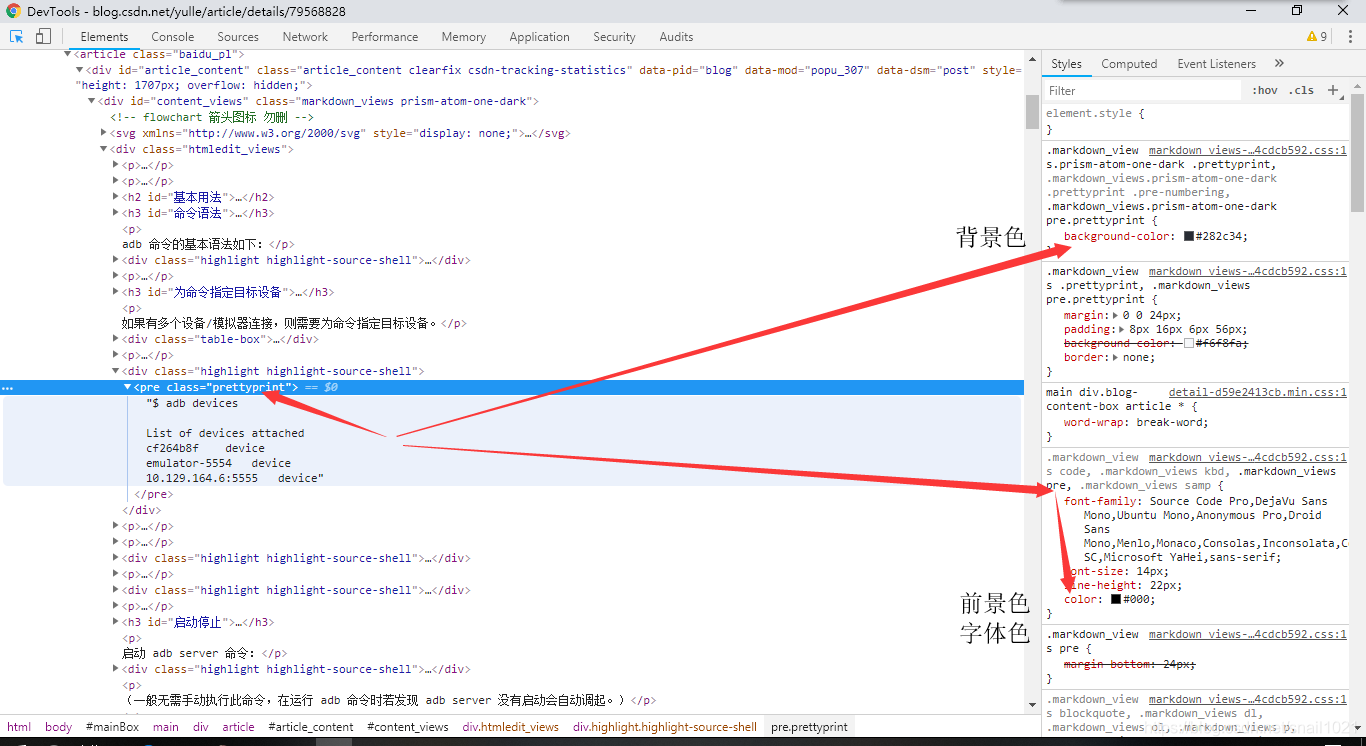Open the Event Listeners sidebar tab

tap(1216, 63)
